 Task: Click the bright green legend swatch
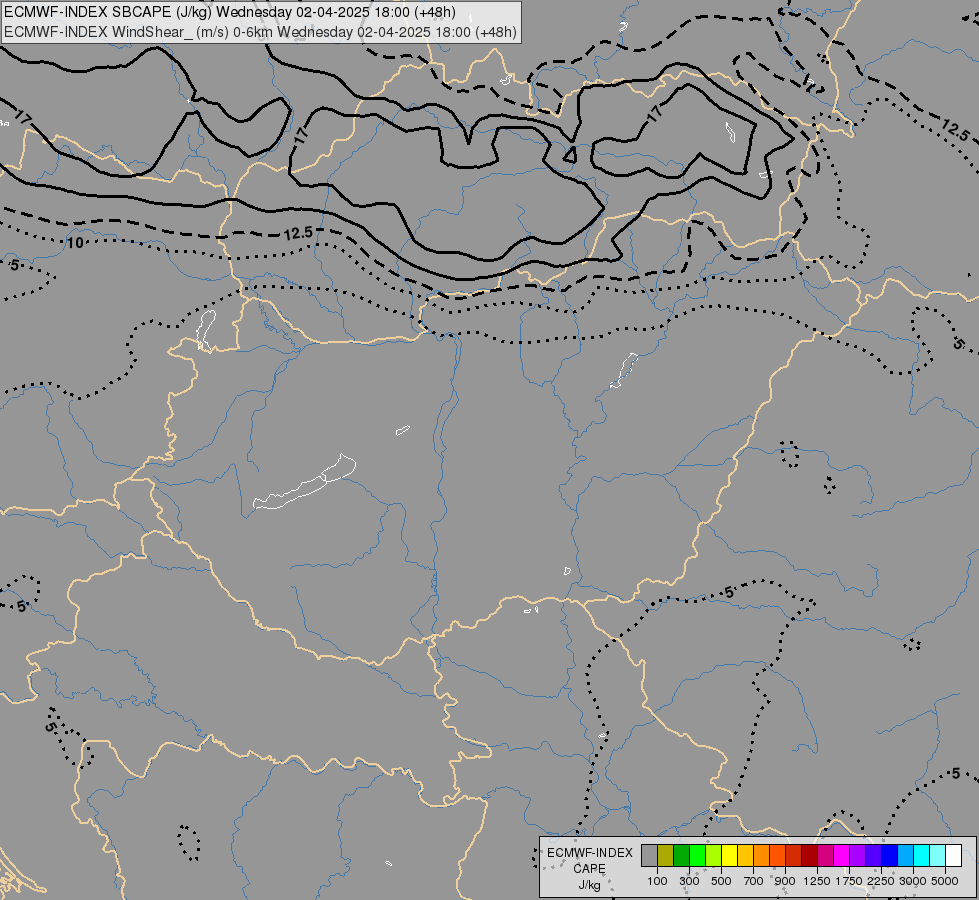(x=697, y=855)
